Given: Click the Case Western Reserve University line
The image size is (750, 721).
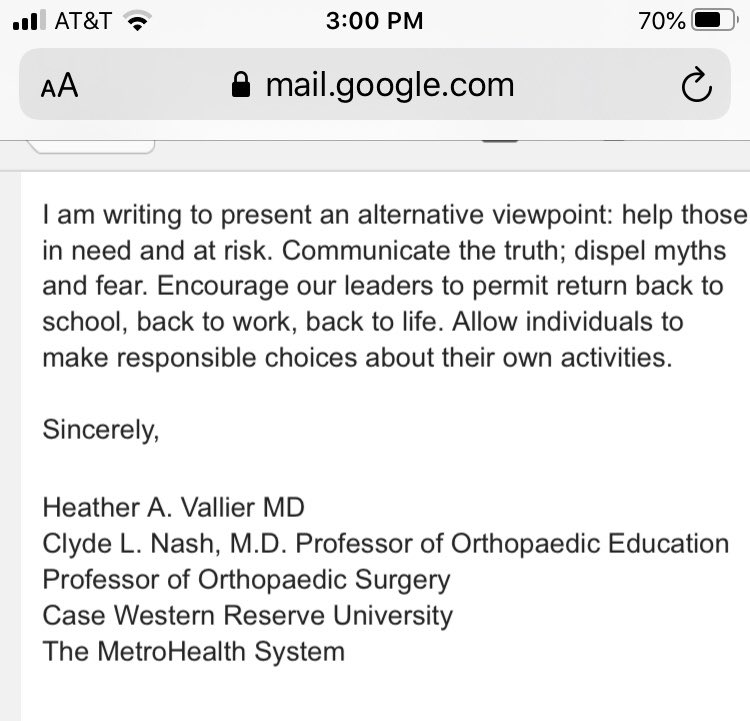Looking at the screenshot, I should [x=247, y=615].
